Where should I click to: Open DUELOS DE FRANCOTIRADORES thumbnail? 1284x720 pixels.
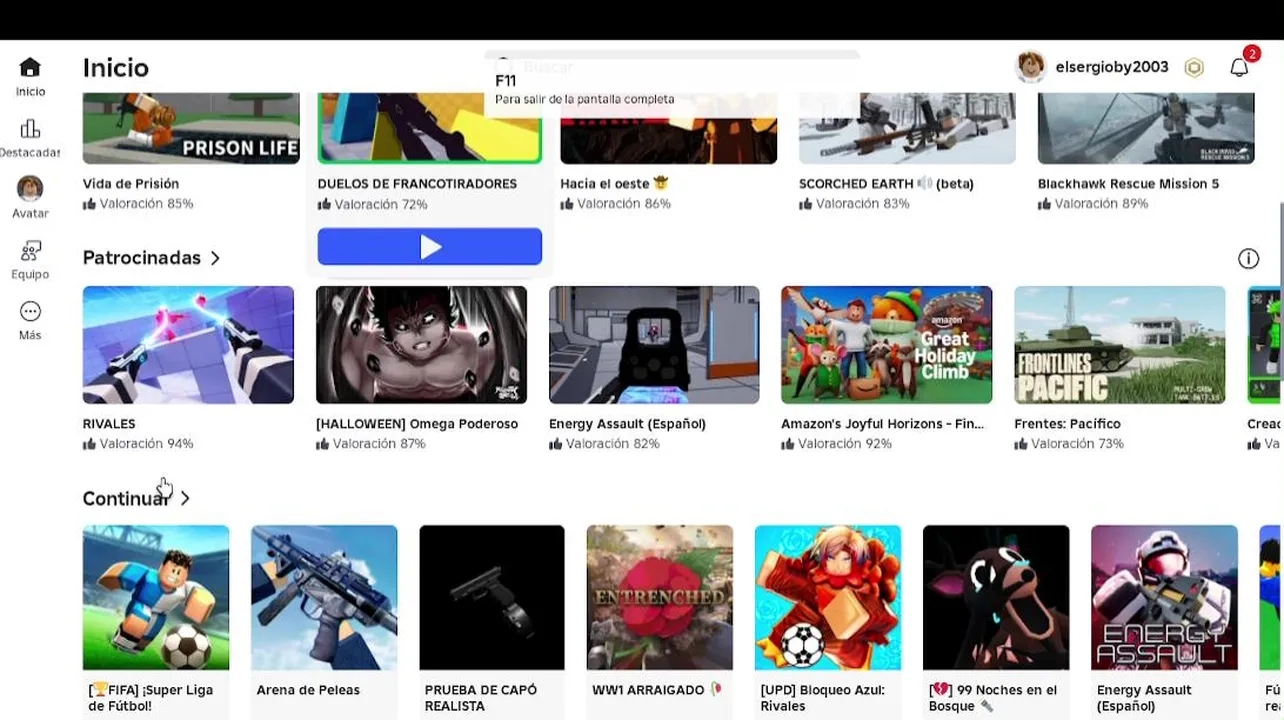click(430, 128)
